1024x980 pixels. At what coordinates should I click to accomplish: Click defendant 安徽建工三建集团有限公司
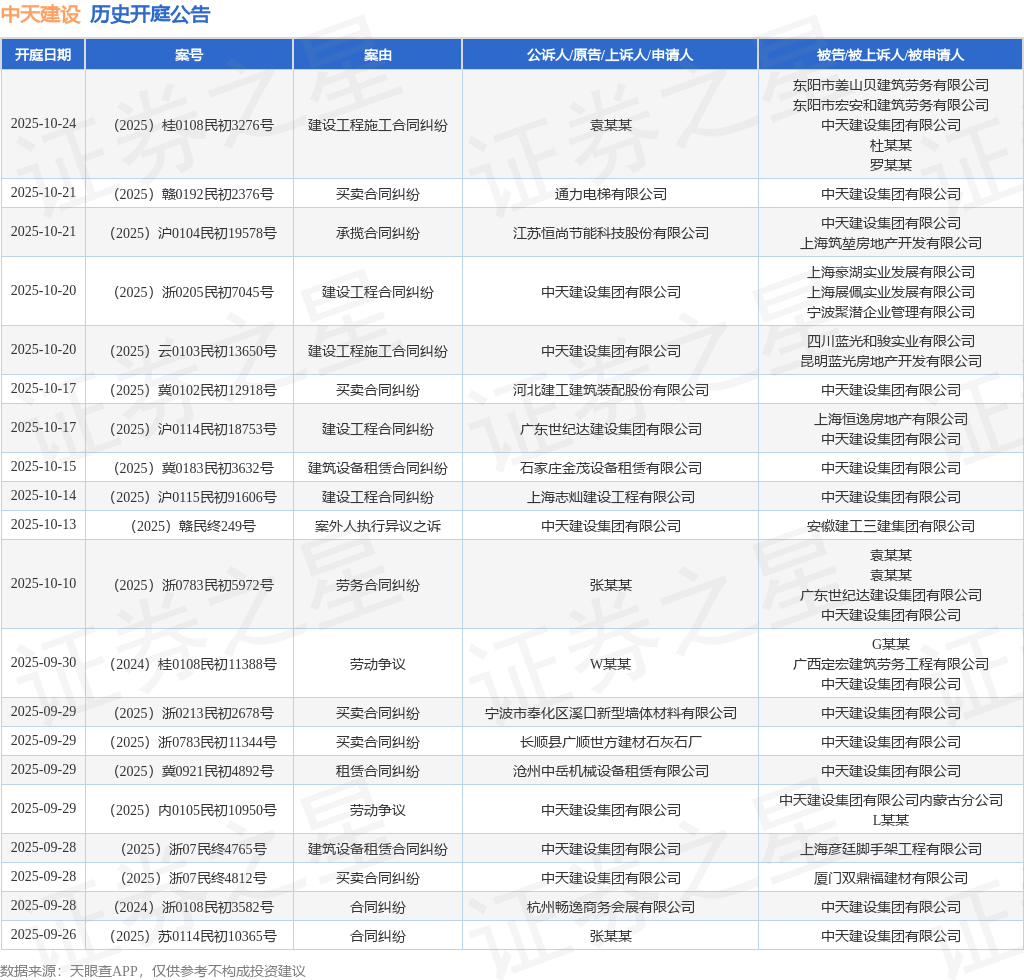891,526
